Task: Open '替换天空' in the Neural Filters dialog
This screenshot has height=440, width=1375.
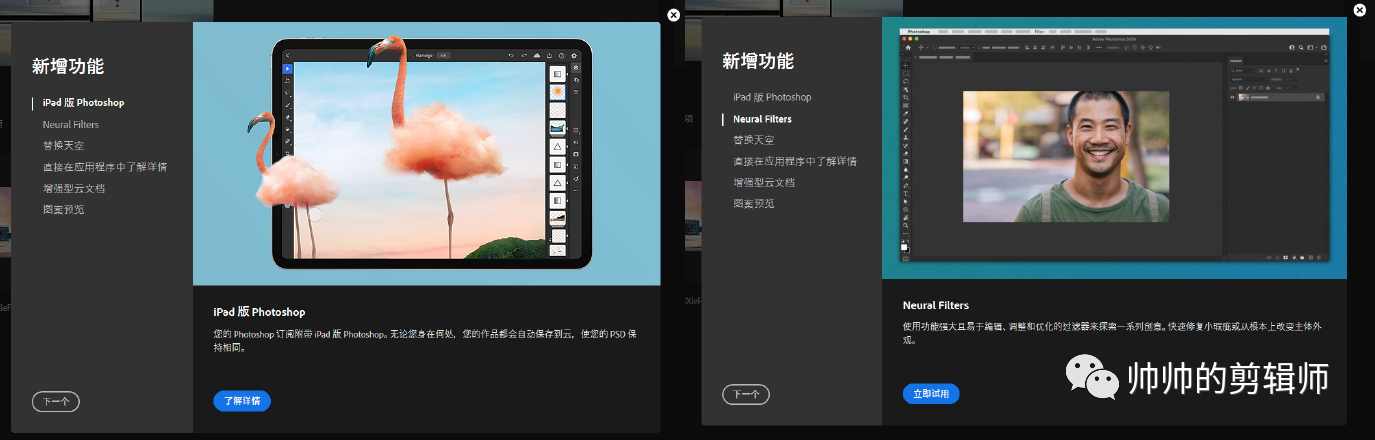Action: point(753,140)
